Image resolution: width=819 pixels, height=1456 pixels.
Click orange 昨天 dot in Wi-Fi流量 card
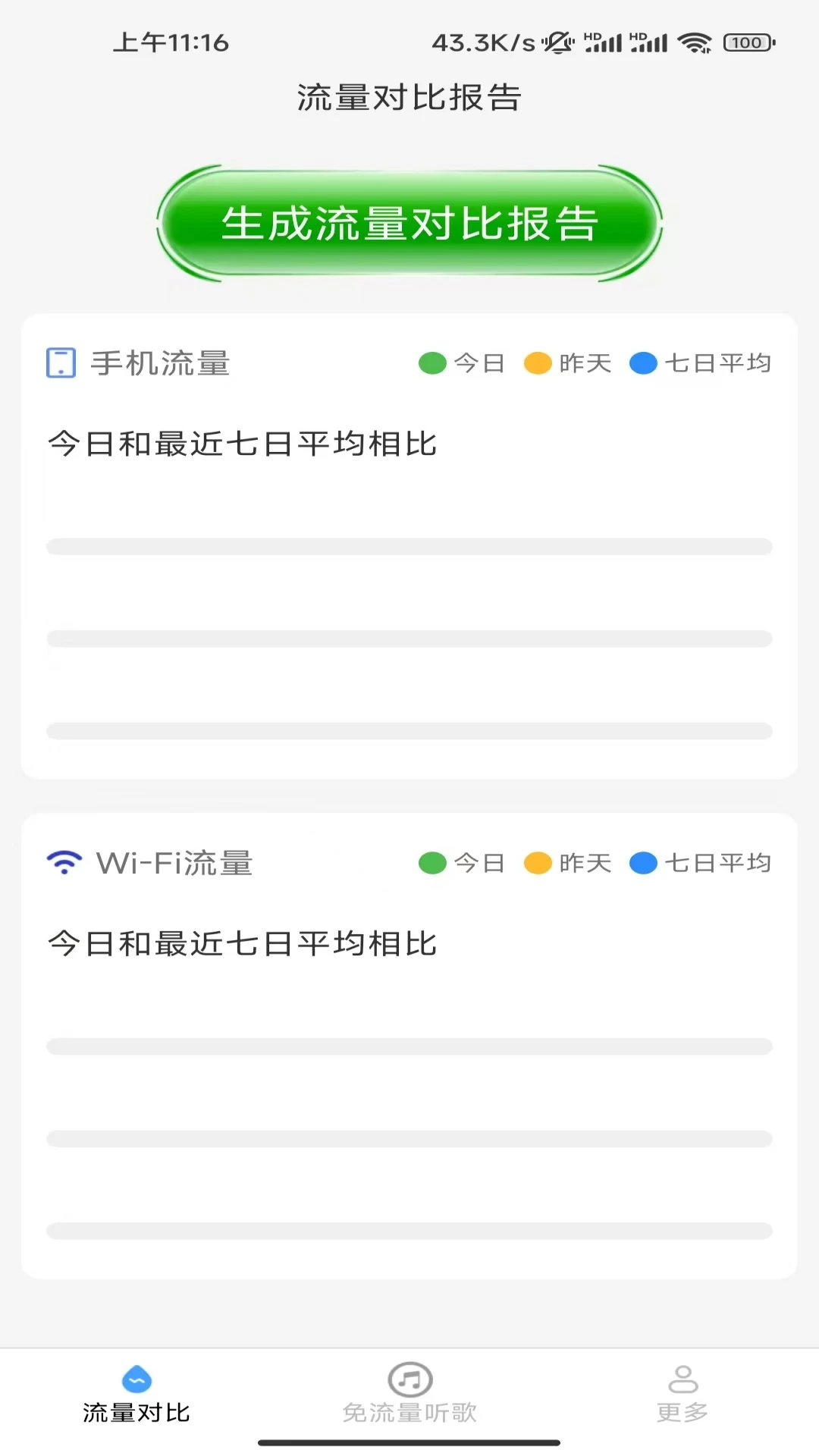538,863
